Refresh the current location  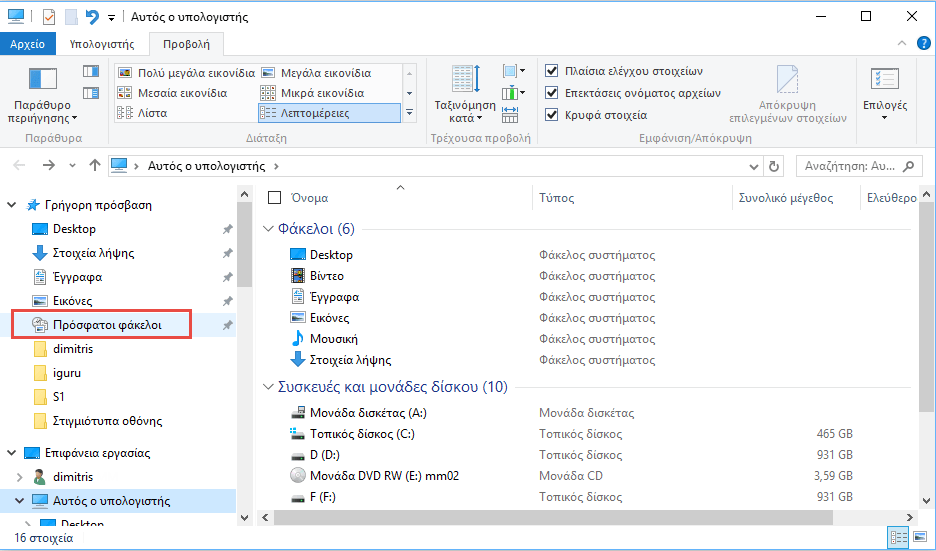pos(774,167)
